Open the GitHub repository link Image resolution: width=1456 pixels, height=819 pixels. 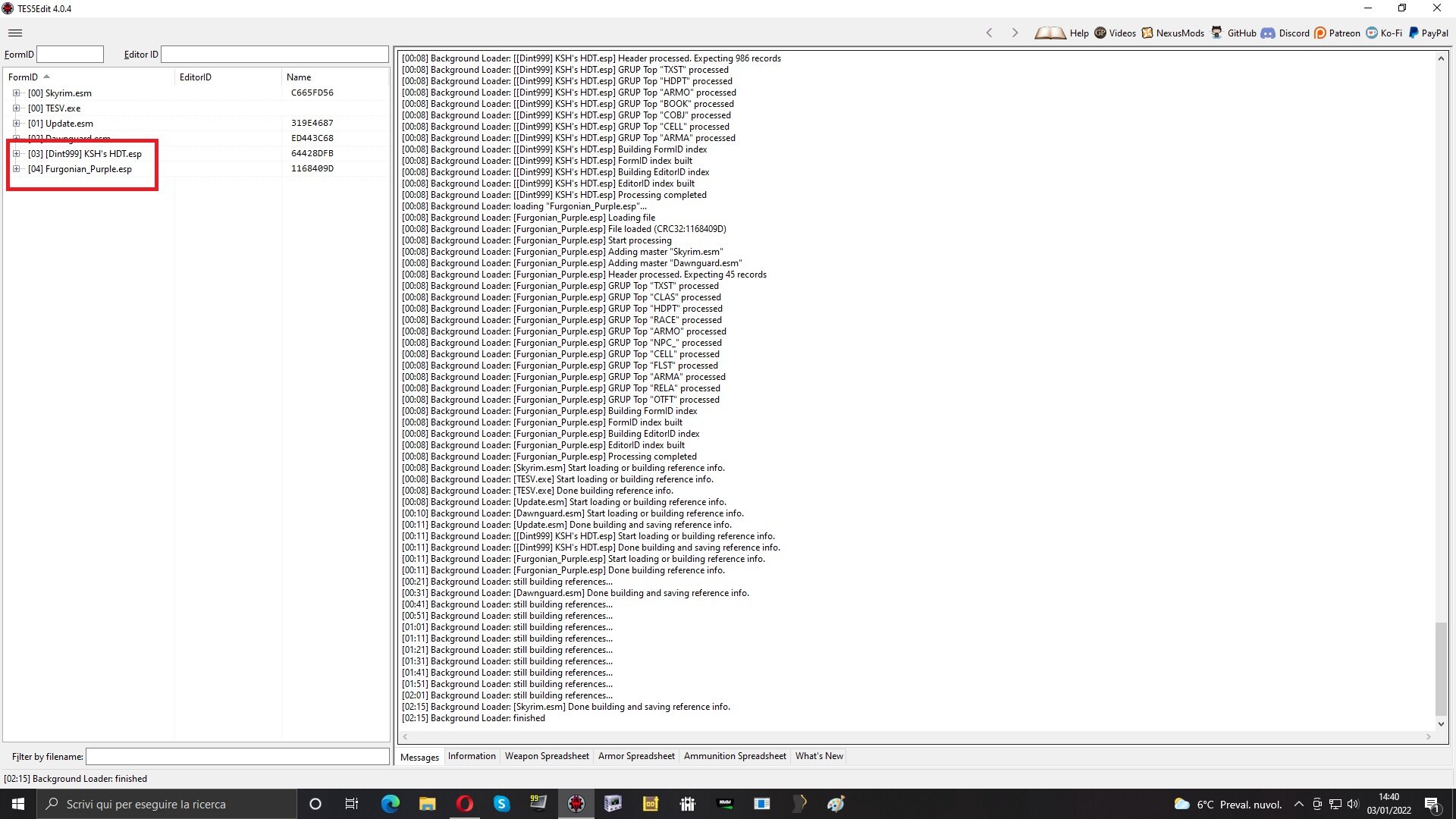pos(1233,33)
